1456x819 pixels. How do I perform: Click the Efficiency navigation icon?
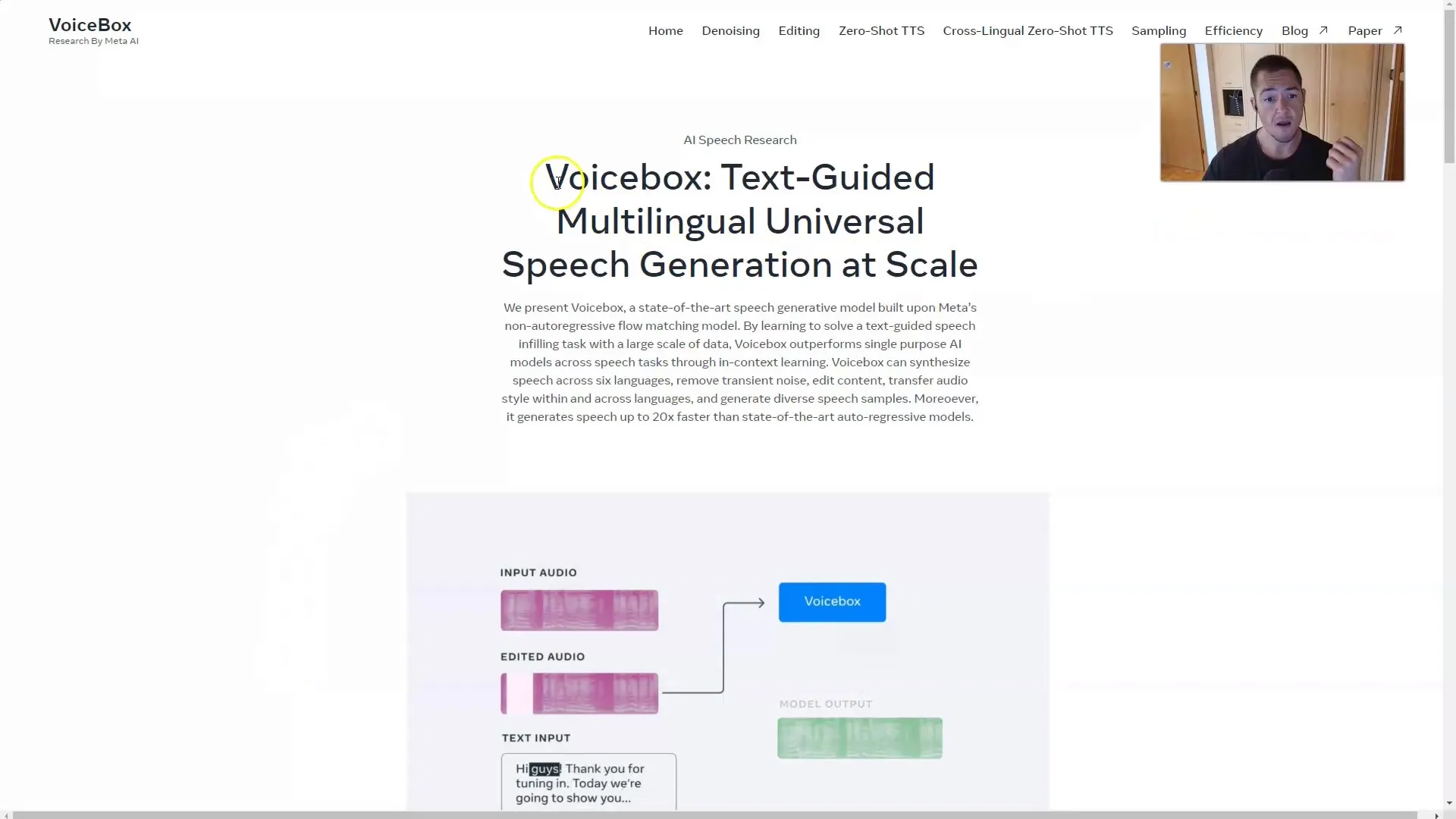click(x=1233, y=30)
